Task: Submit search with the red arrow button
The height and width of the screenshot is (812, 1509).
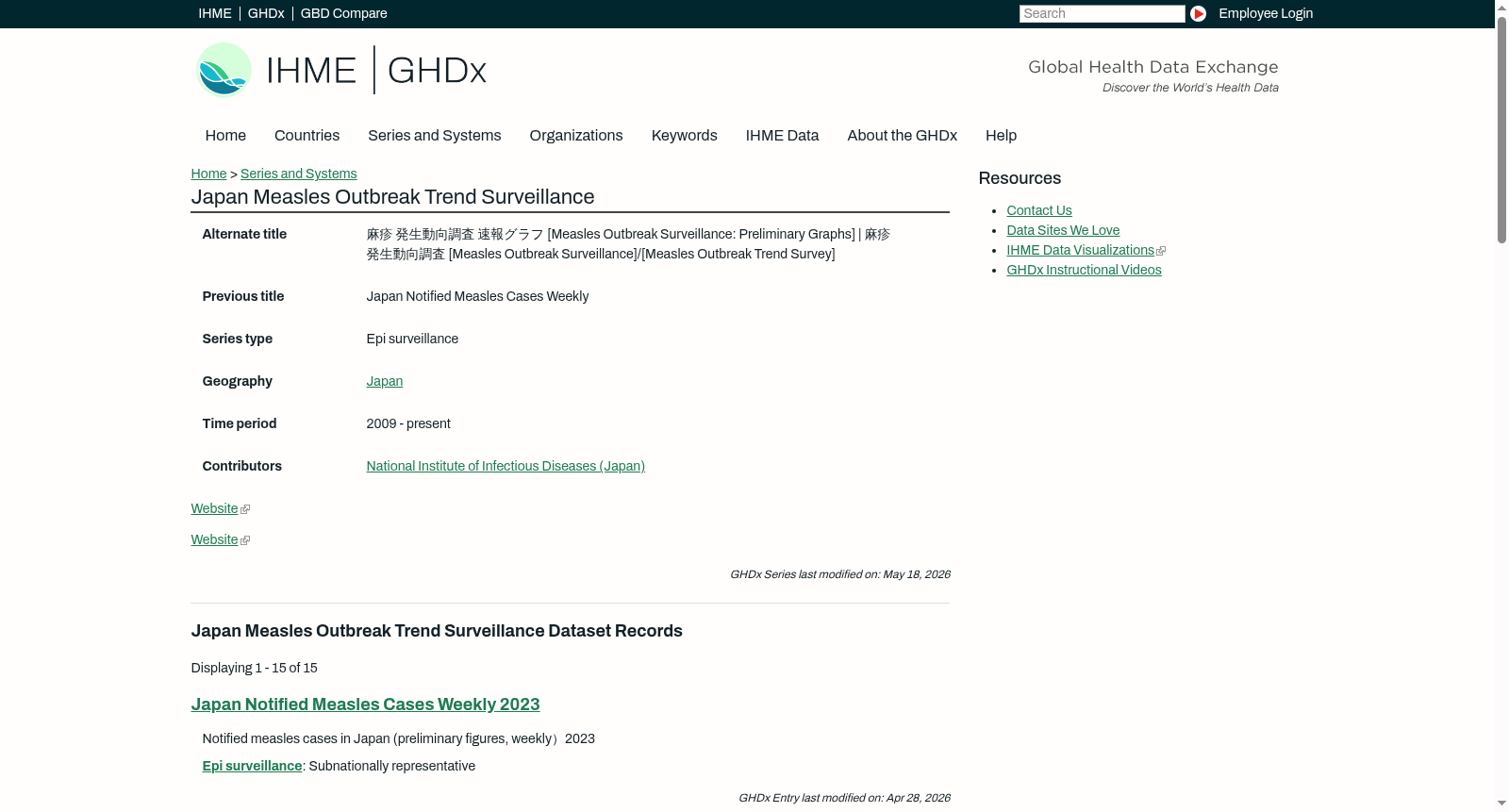Action: pyautogui.click(x=1198, y=13)
